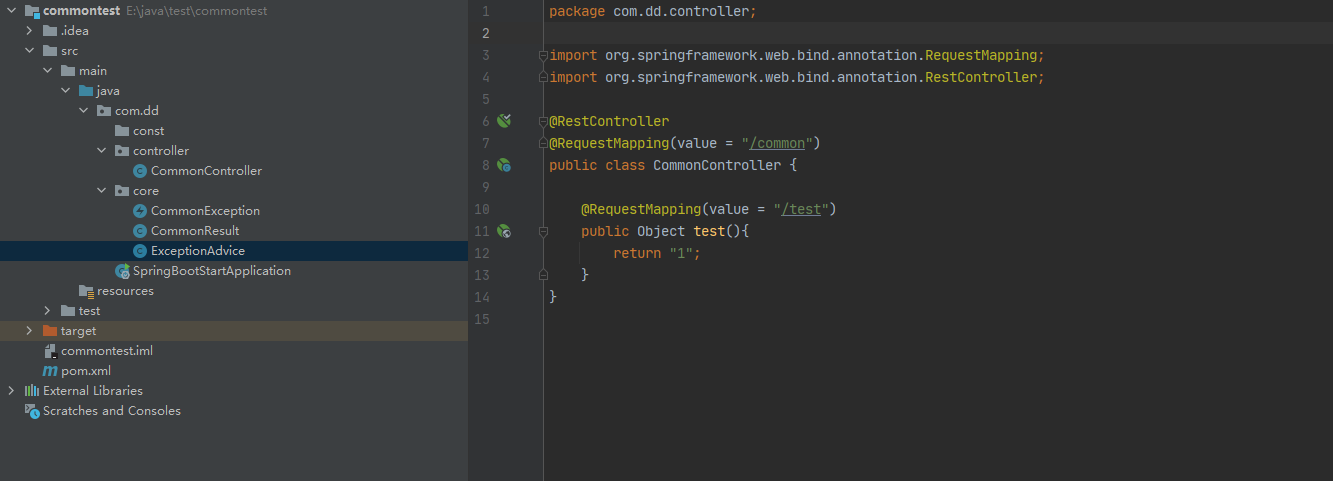Click the CommonController class icon in the tree
The height and width of the screenshot is (481, 1333).
(140, 171)
